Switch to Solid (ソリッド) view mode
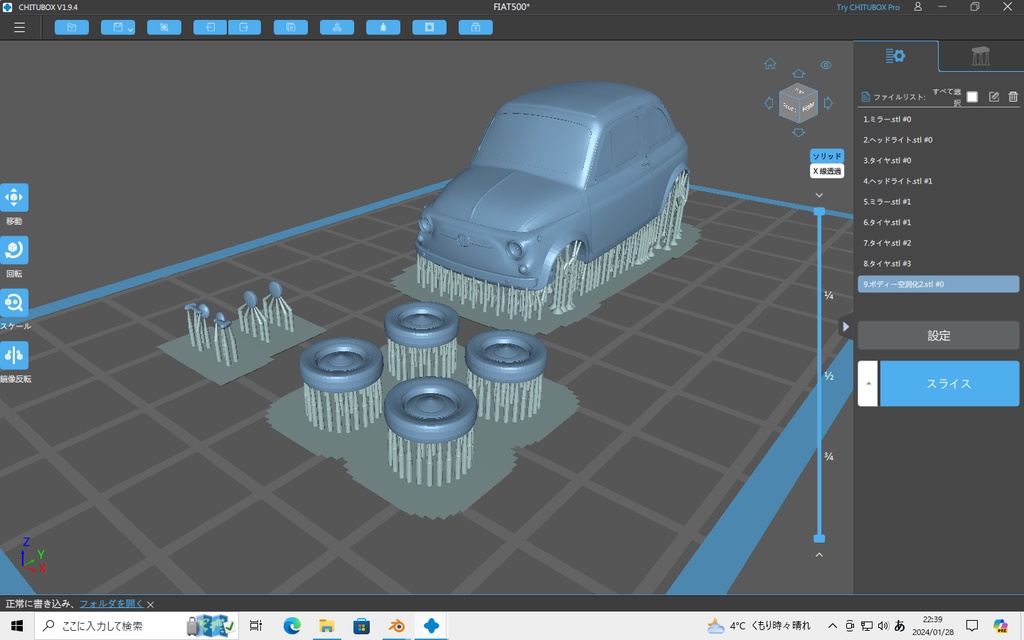This screenshot has width=1024, height=640. tap(827, 156)
